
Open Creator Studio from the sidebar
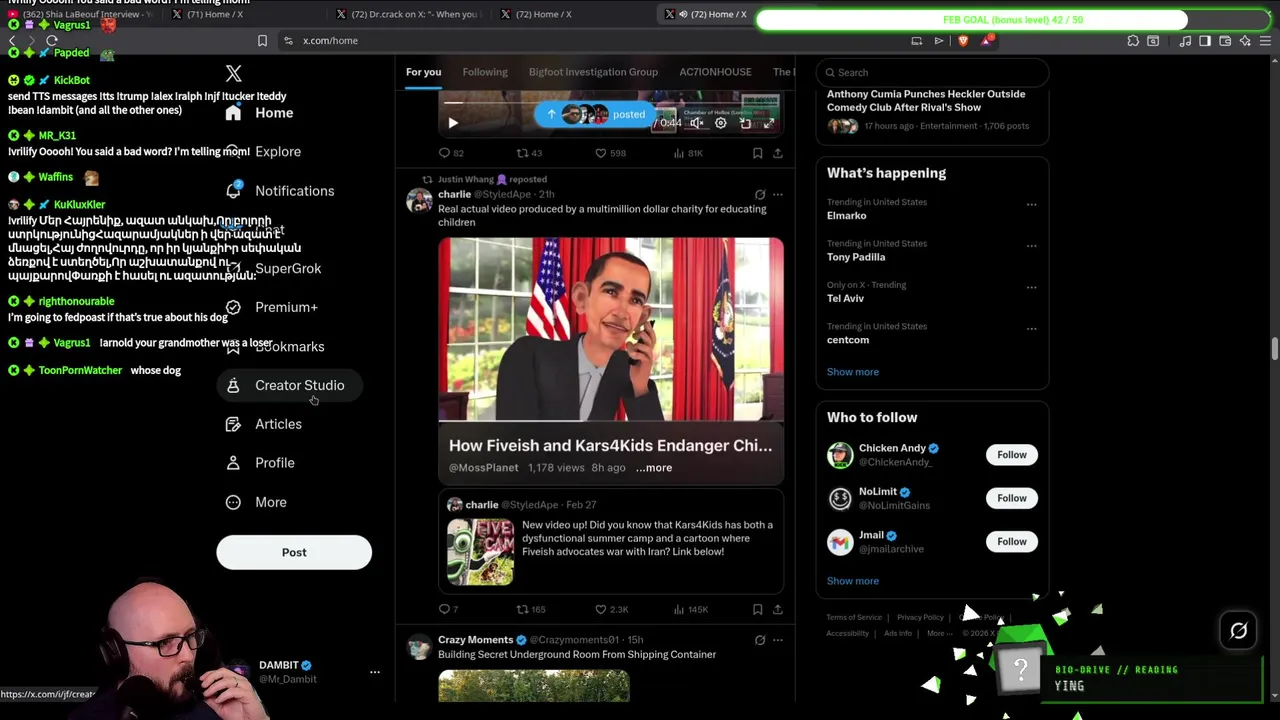(x=288, y=385)
